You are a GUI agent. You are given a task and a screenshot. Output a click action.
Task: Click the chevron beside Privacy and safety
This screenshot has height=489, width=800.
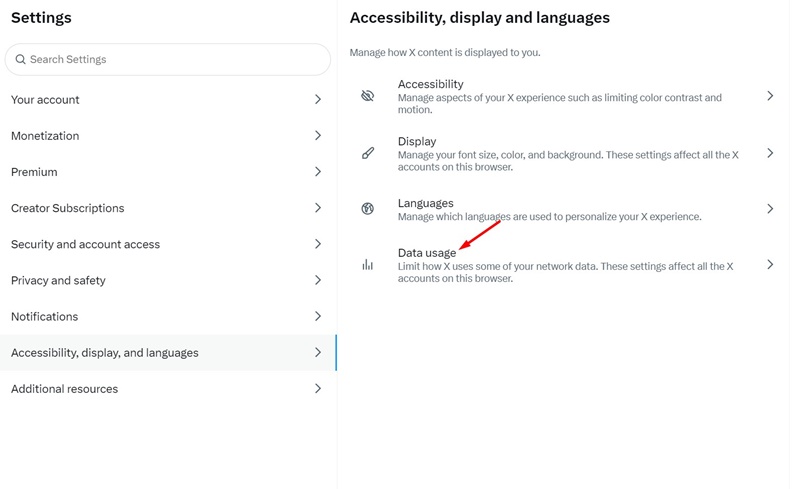pyautogui.click(x=318, y=280)
